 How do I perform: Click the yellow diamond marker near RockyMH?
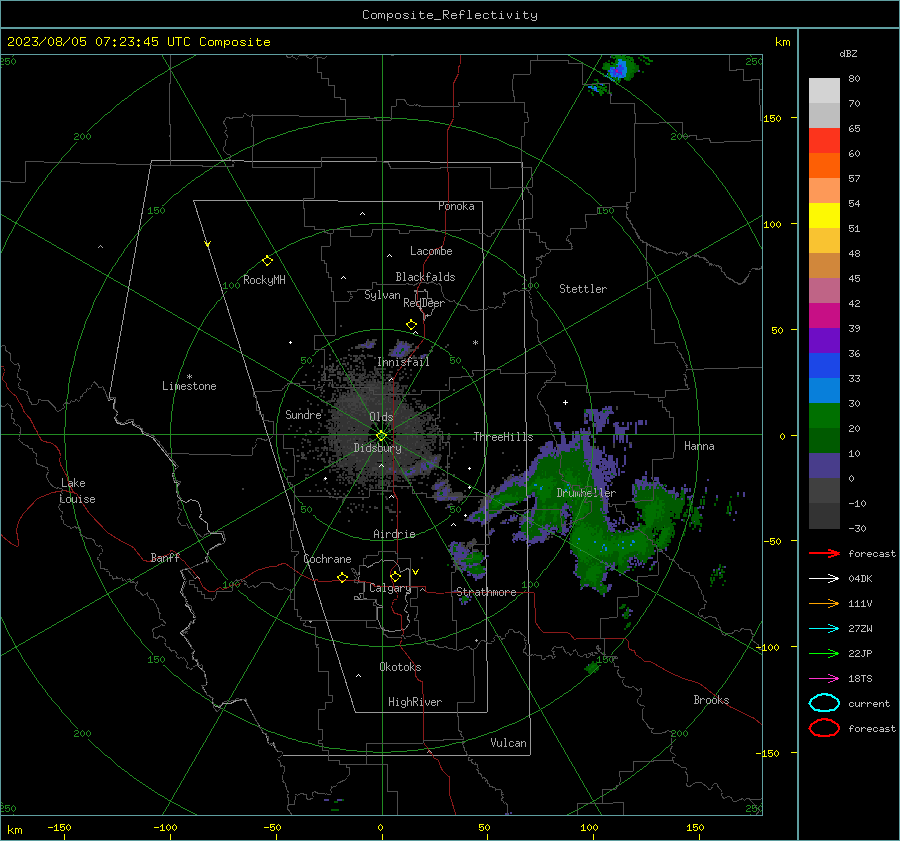[x=267, y=261]
